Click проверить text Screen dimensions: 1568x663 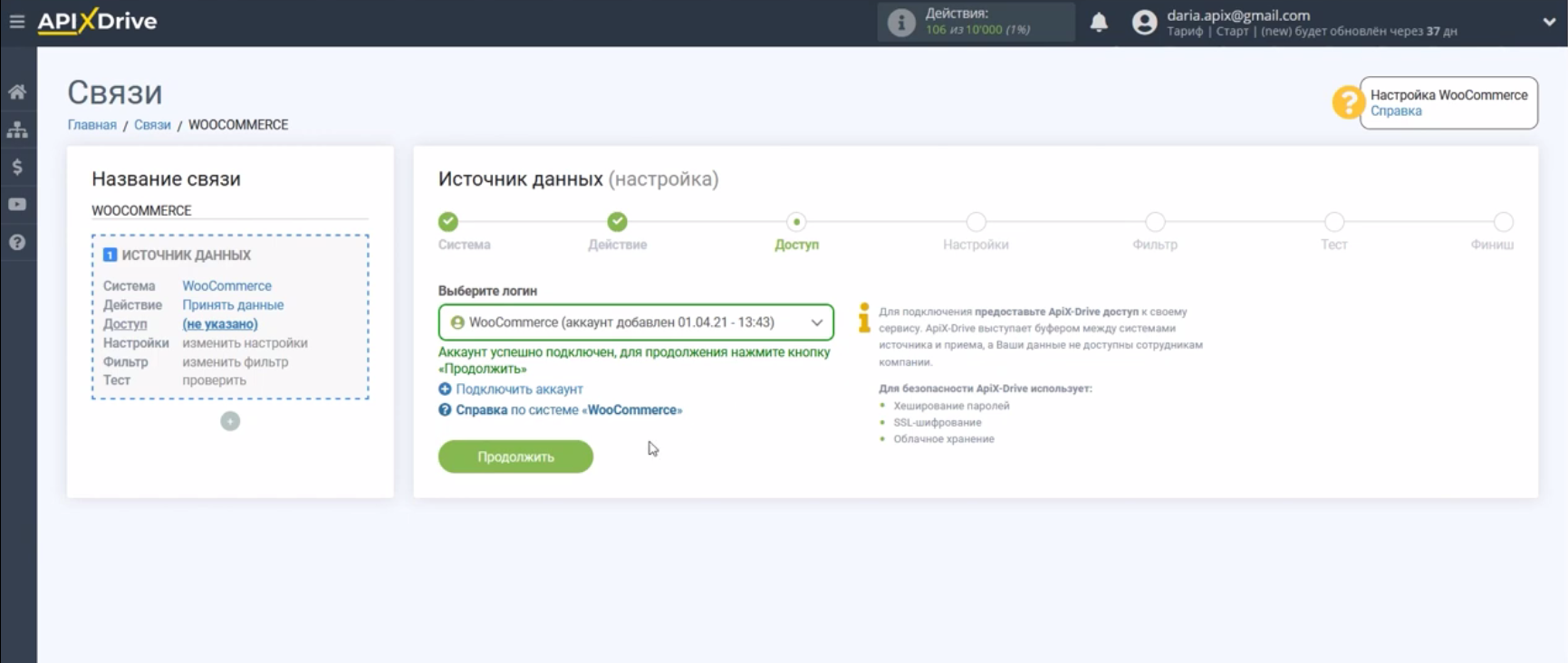pos(214,380)
